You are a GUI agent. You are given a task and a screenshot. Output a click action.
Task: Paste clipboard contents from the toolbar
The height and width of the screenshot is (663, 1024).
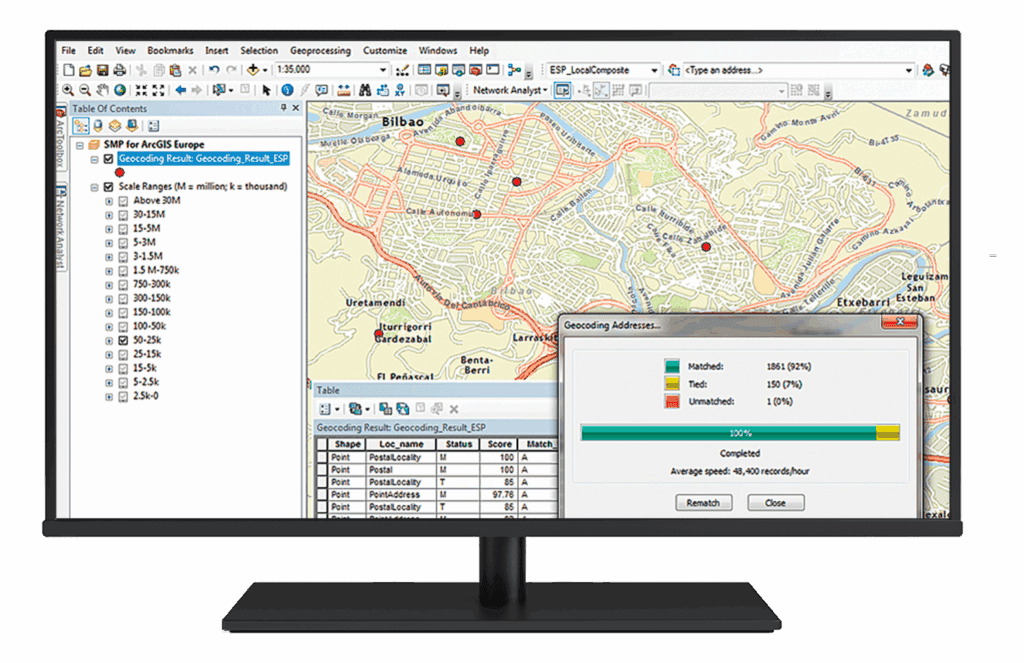coord(175,70)
